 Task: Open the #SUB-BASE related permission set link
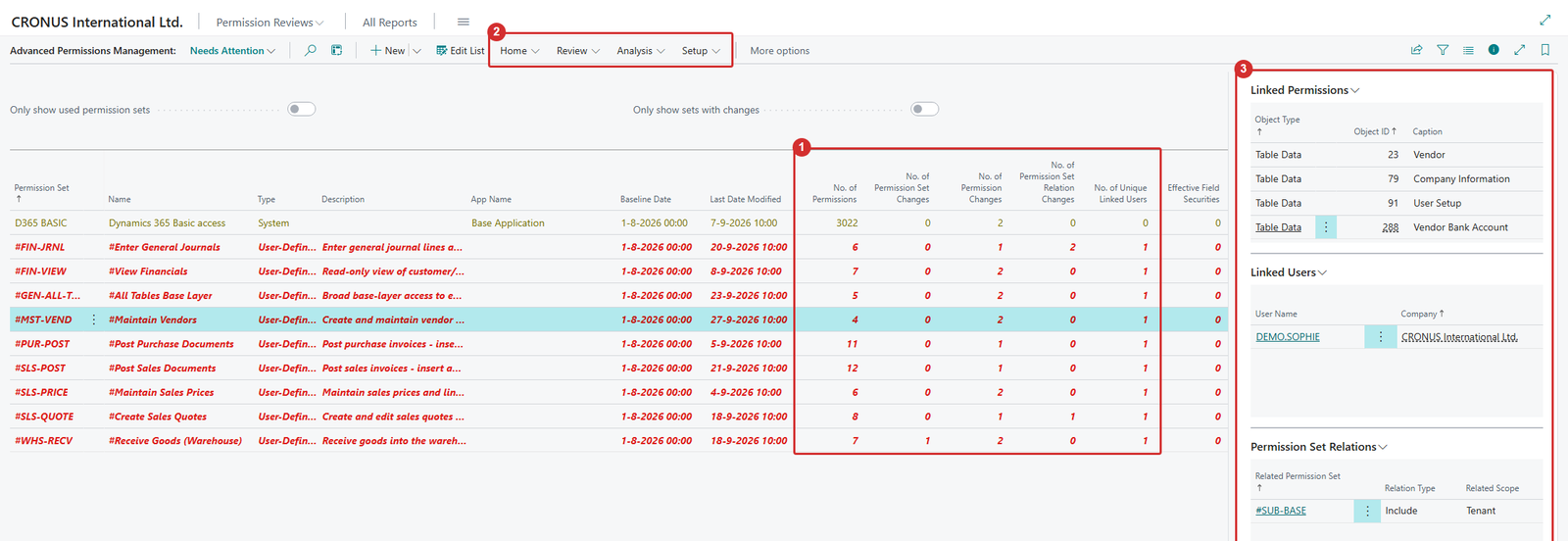pos(1281,511)
